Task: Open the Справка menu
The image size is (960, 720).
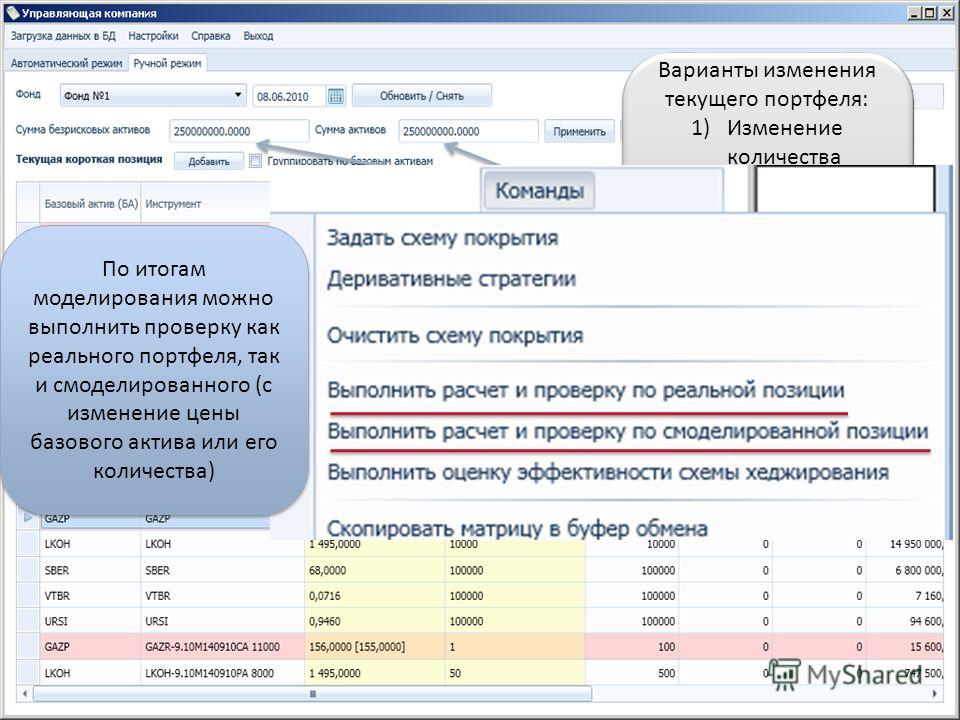Action: (211, 36)
